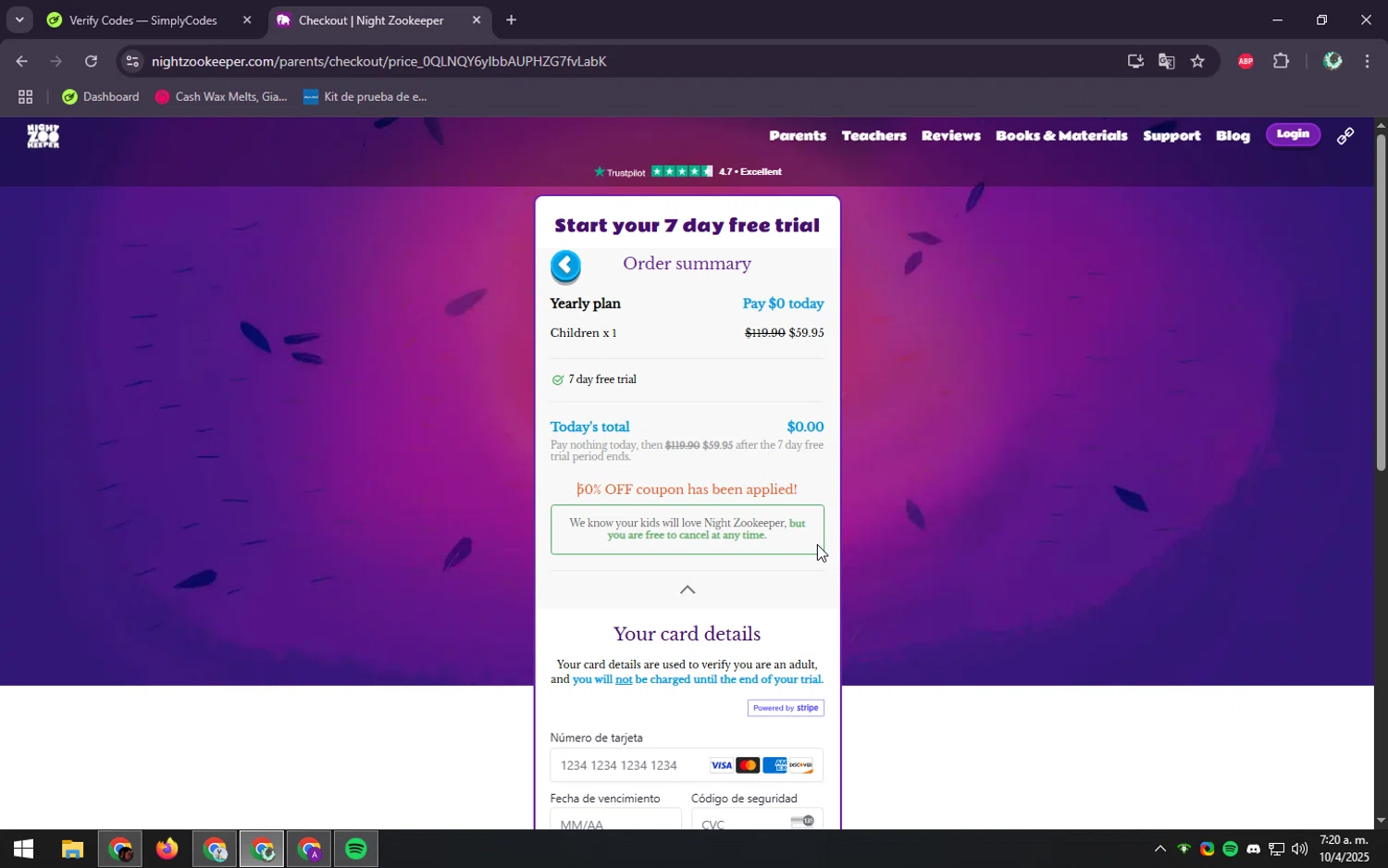Screen dimensions: 1388x868
Task: Open the Reviews menu item
Action: click(x=950, y=135)
